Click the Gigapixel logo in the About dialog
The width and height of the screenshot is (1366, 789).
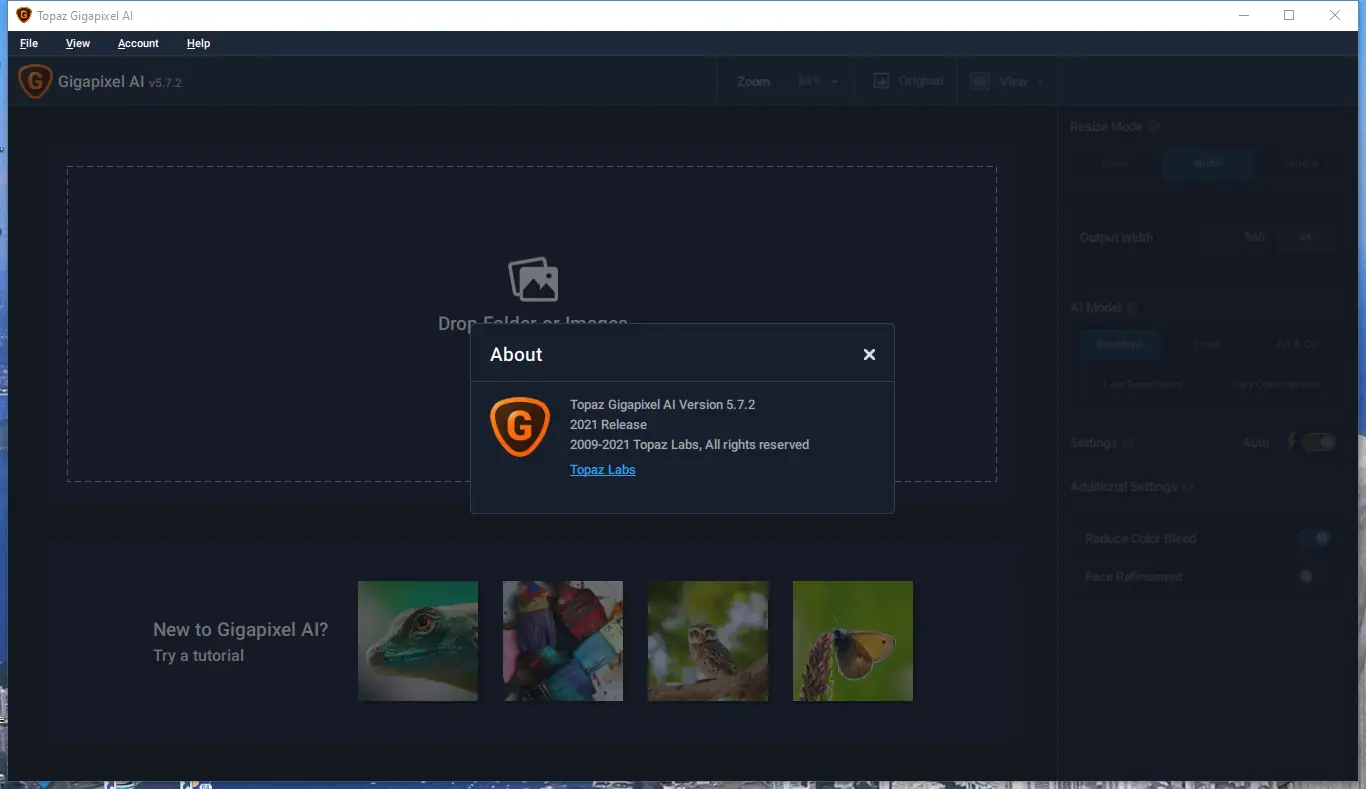(x=520, y=427)
